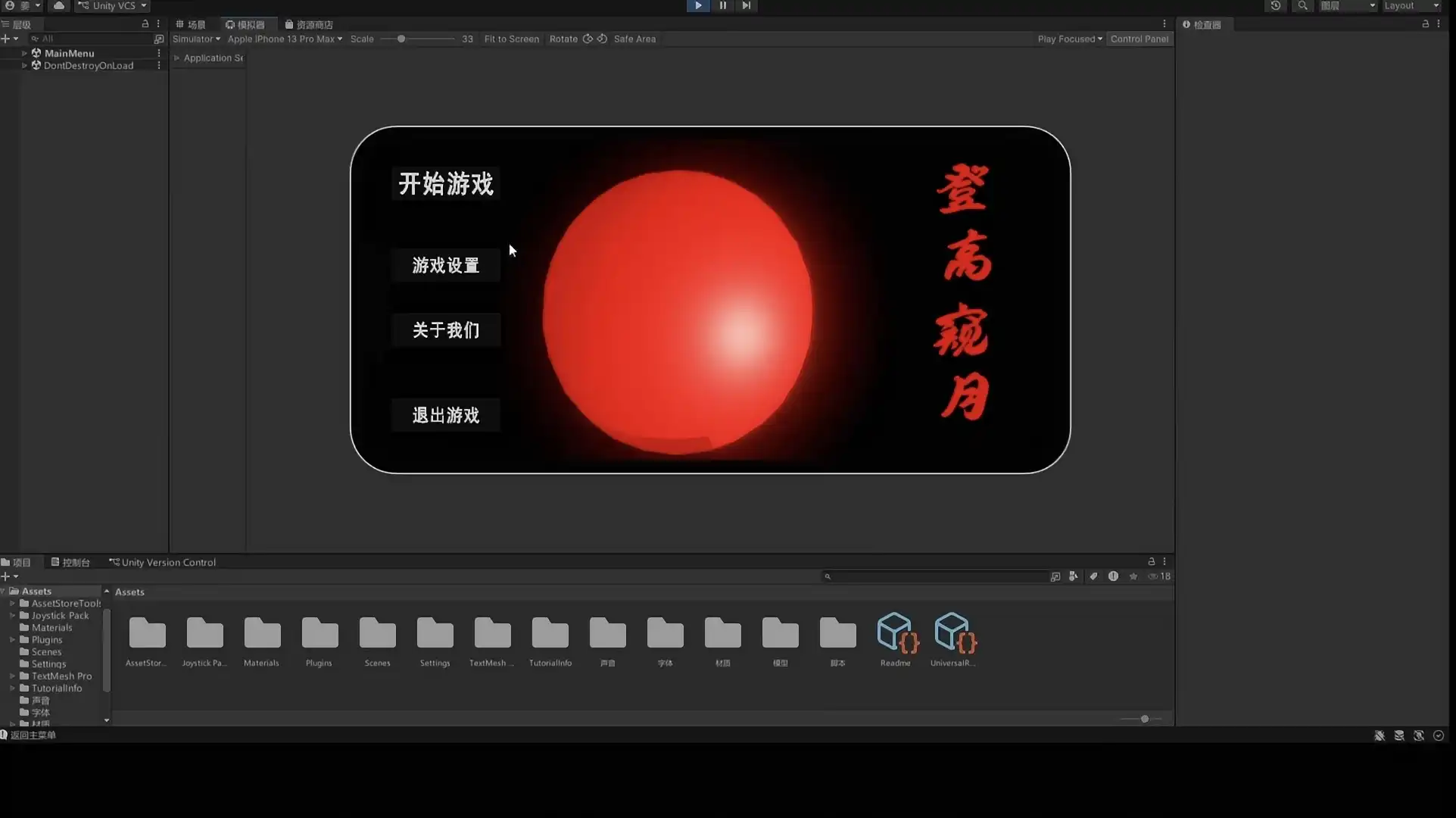Click 开始游戏 start game button
This screenshot has width=1456, height=818.
[446, 183]
